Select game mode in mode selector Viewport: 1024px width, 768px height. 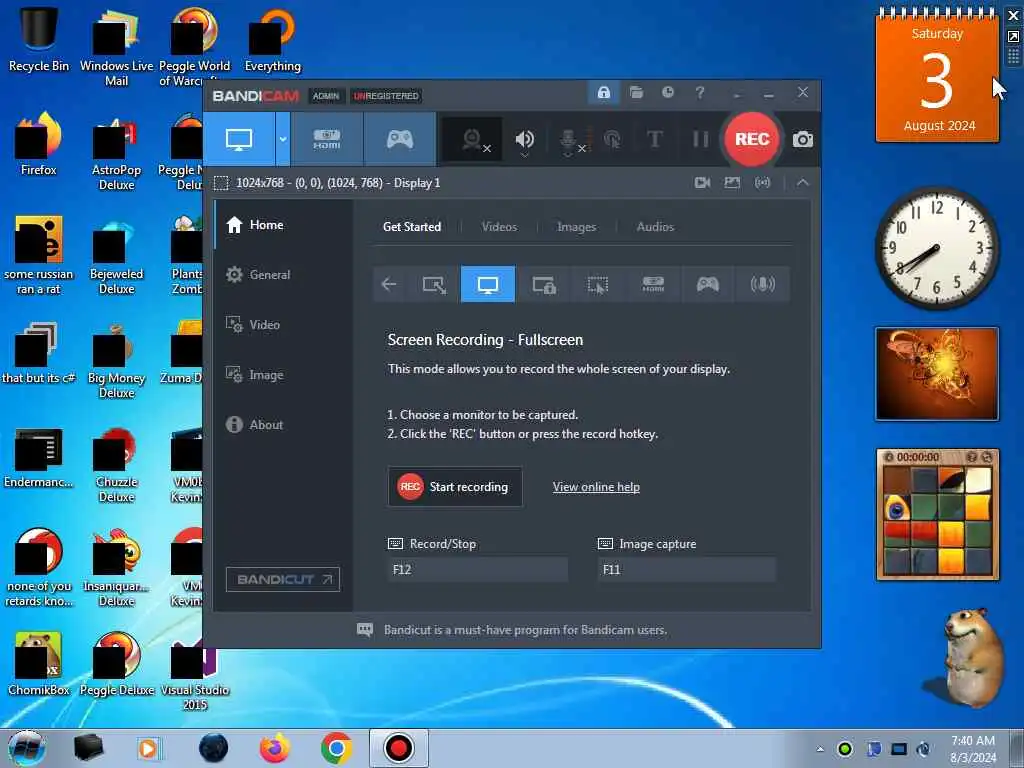708,284
